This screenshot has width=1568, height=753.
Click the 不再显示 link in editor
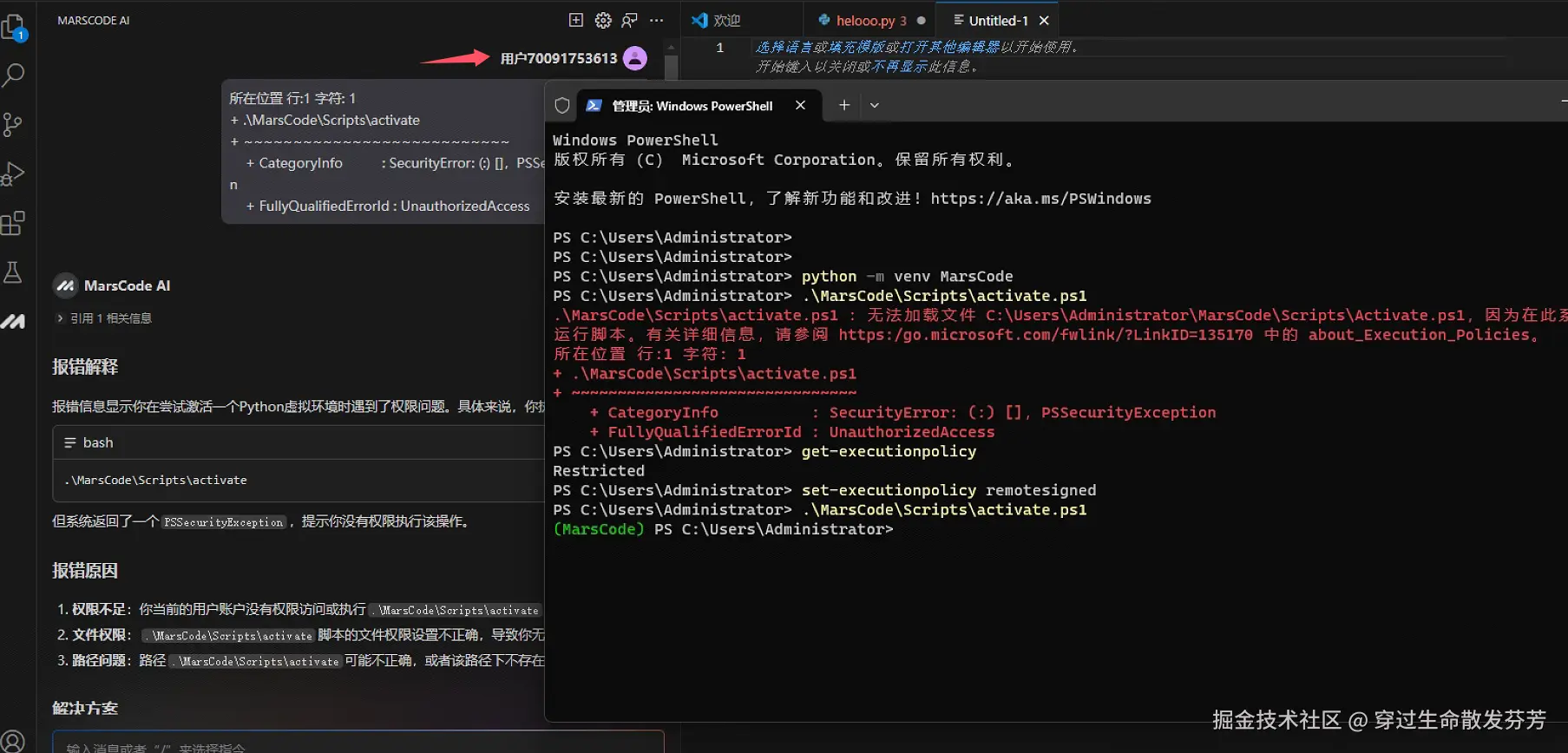900,67
